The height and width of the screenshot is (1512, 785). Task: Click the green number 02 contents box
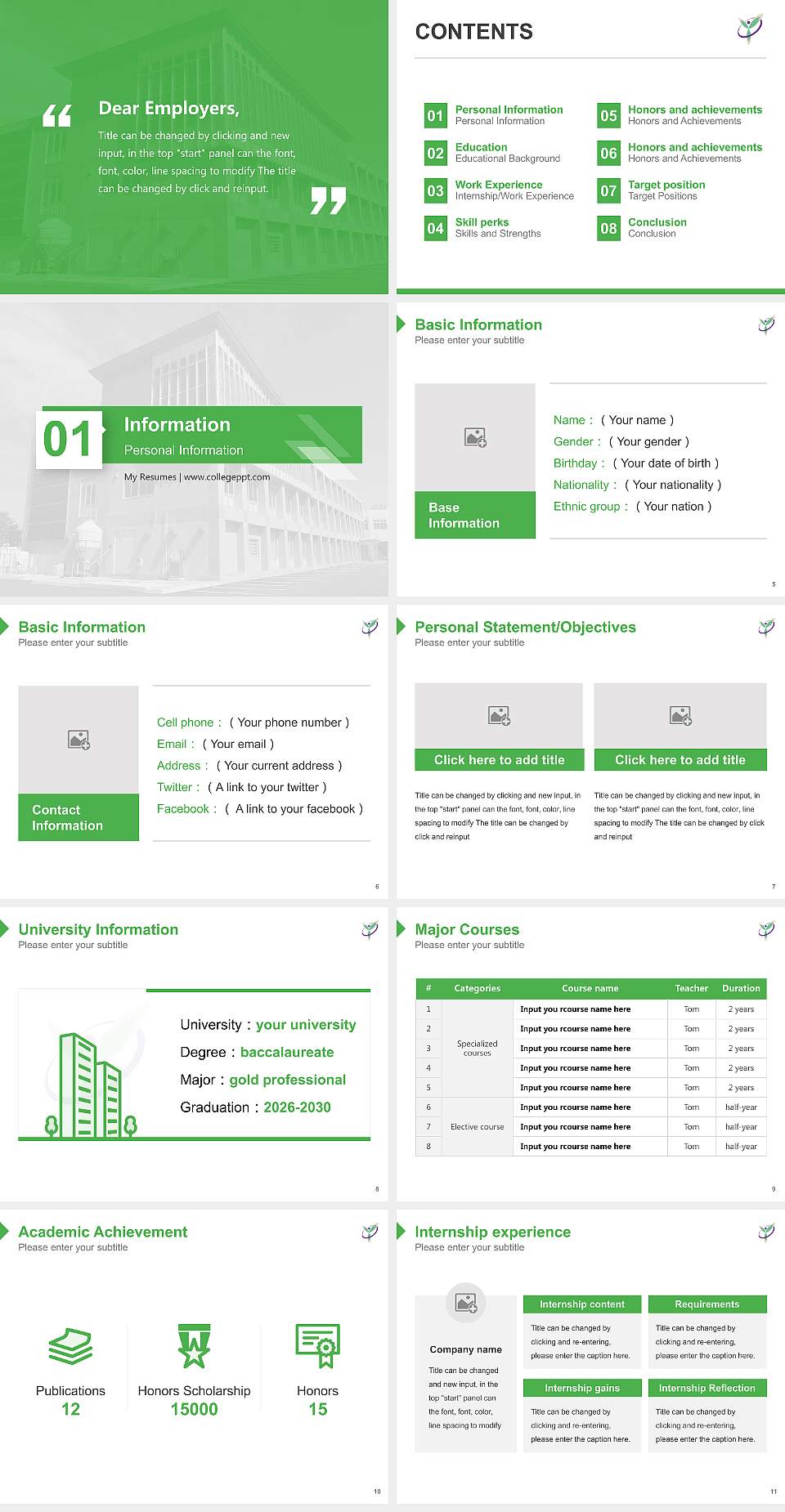click(x=435, y=153)
